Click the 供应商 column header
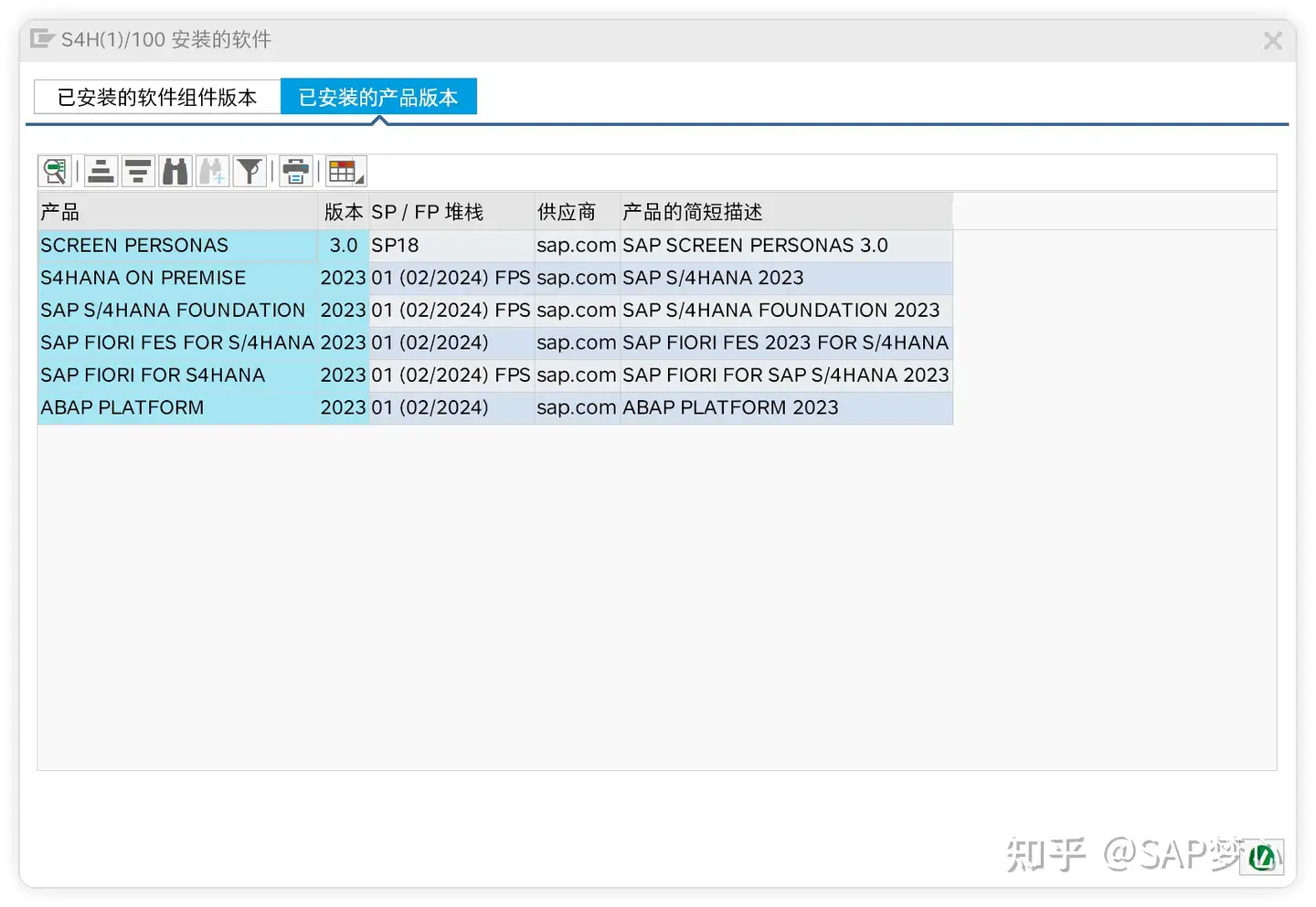This screenshot has height=907, width=1316. click(x=577, y=212)
